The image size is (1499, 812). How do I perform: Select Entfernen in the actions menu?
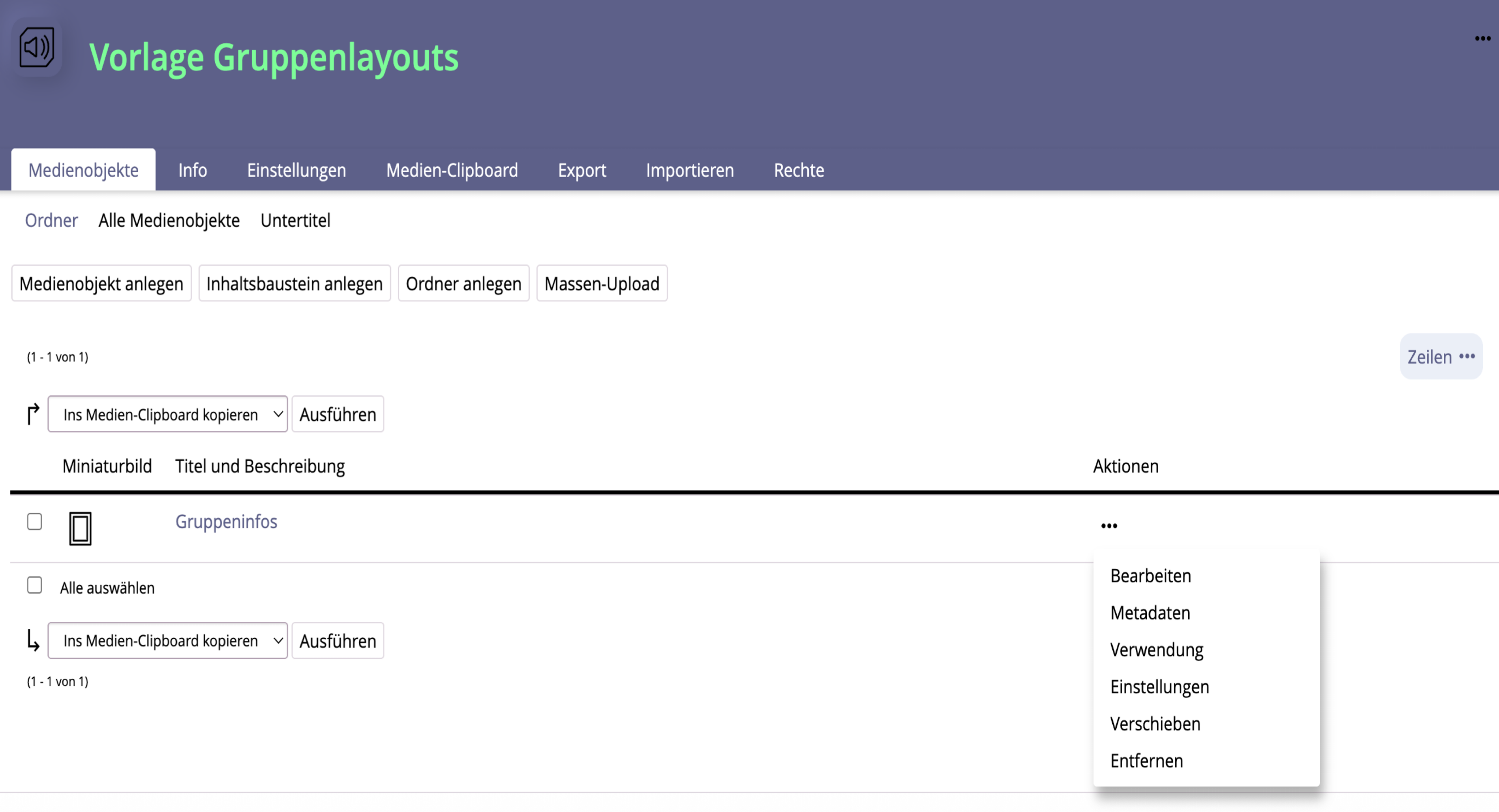point(1146,761)
